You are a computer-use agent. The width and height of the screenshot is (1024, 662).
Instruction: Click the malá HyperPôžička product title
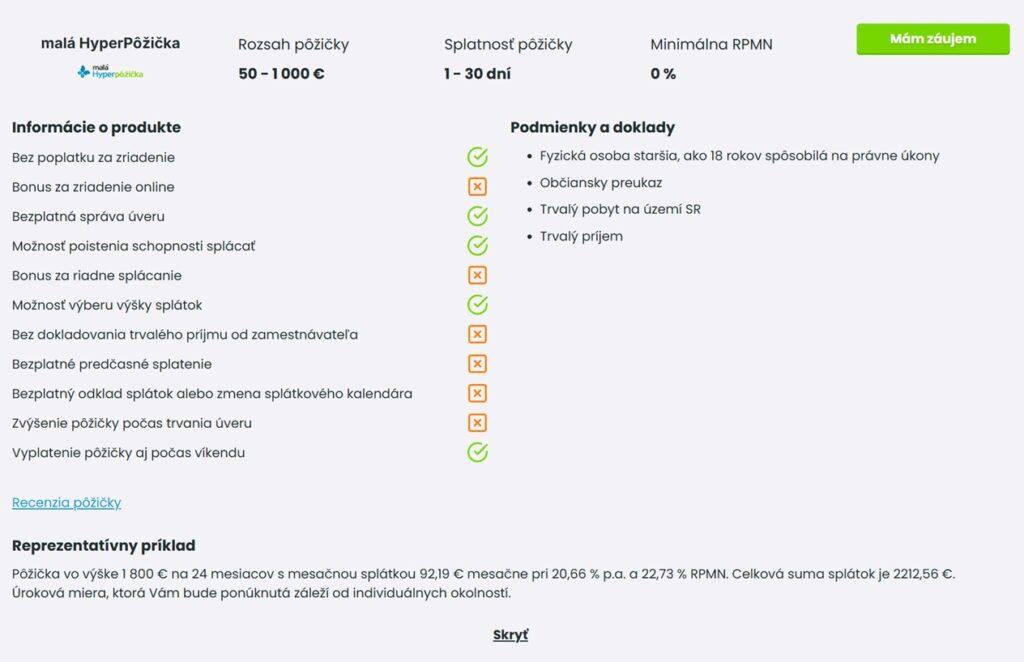pos(110,44)
